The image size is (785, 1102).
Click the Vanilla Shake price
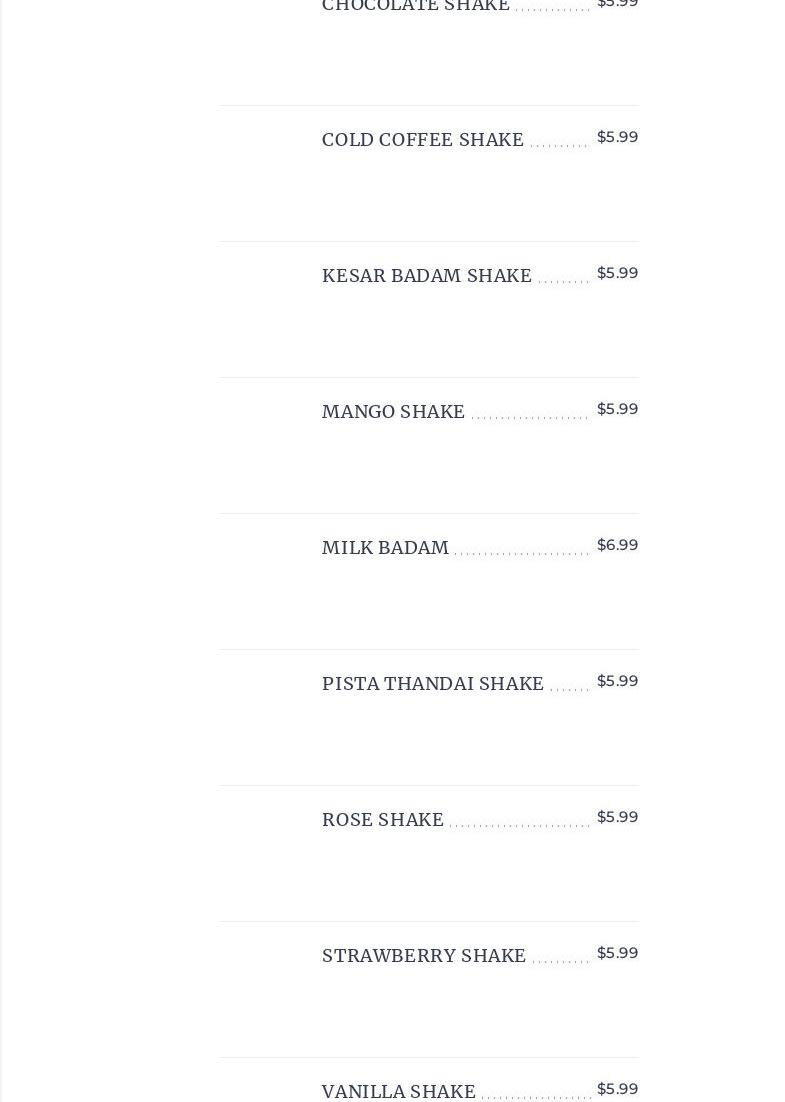point(617,1089)
